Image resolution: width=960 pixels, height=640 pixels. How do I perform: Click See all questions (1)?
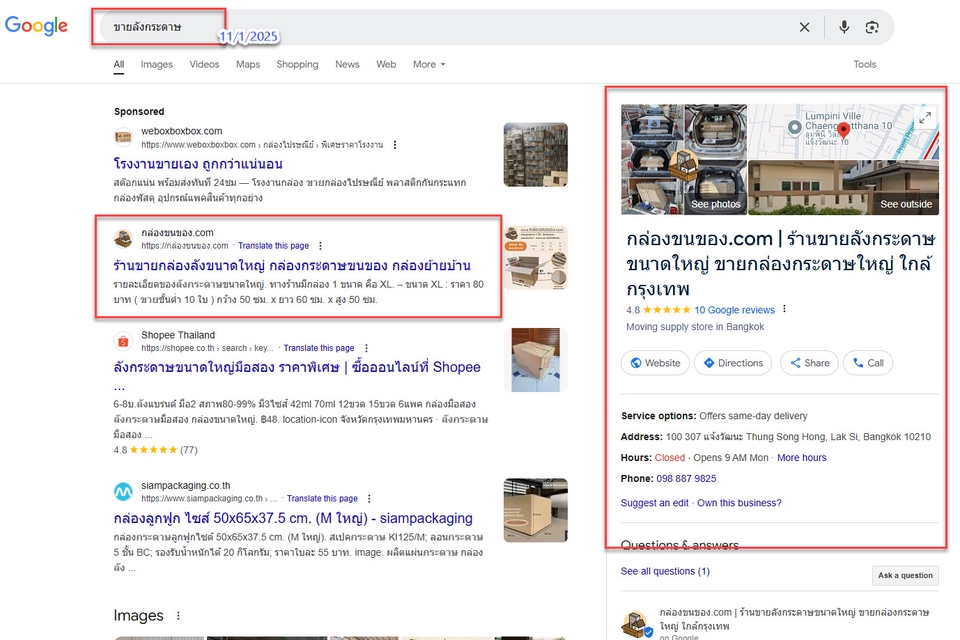click(x=665, y=571)
